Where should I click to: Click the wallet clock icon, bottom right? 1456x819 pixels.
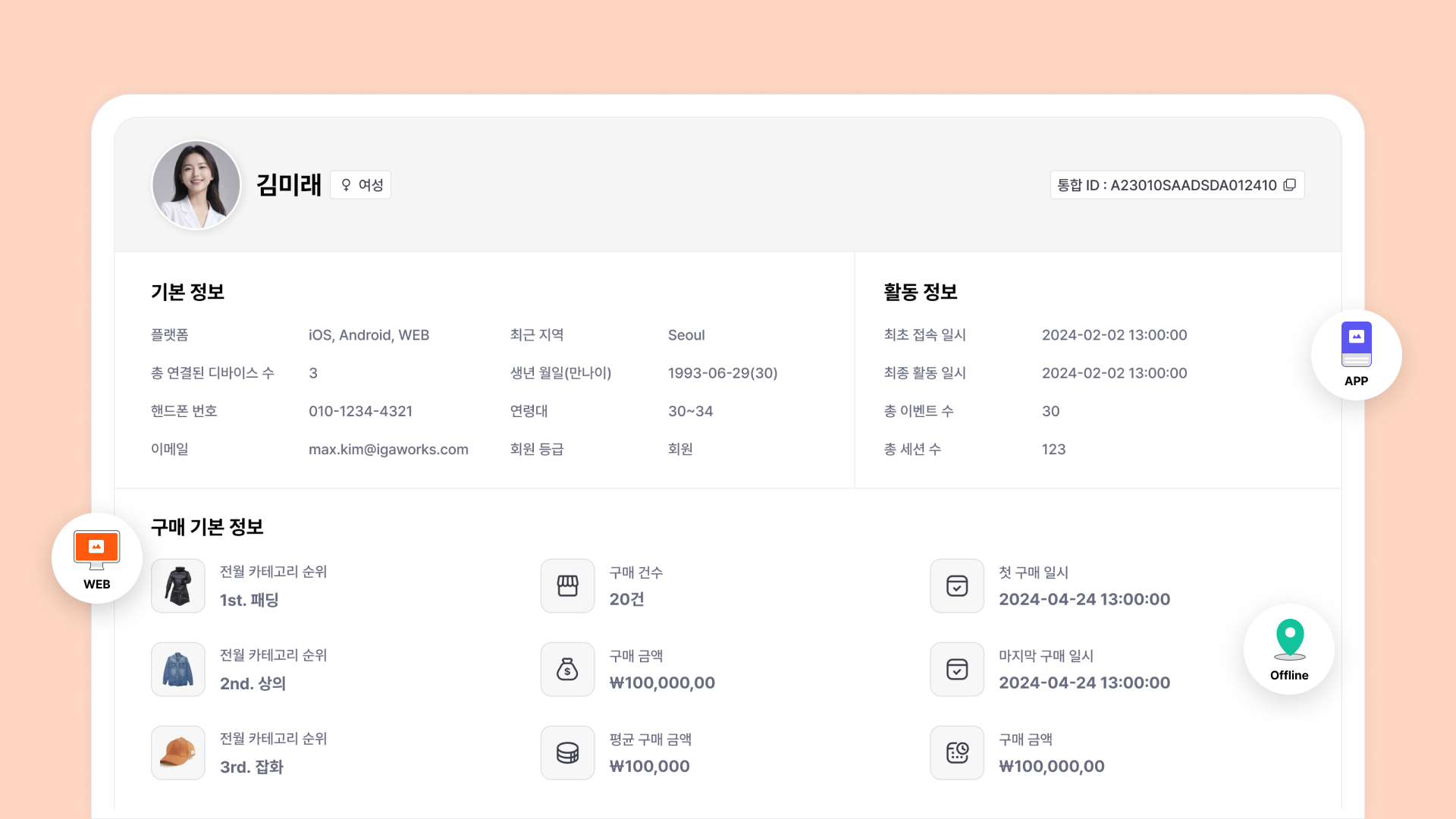(957, 752)
